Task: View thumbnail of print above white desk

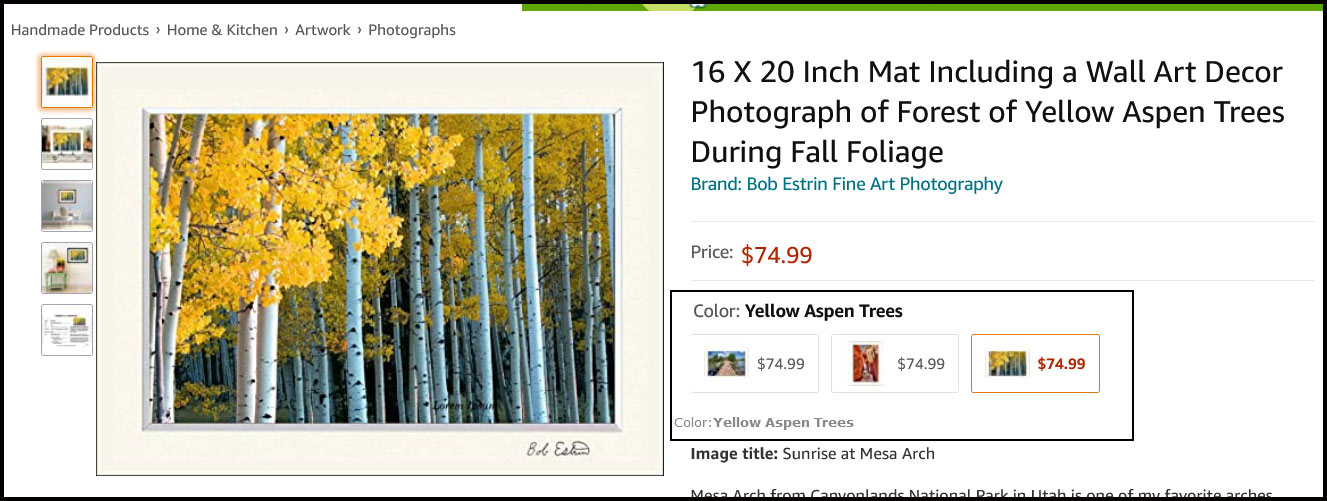Action: [x=67, y=206]
